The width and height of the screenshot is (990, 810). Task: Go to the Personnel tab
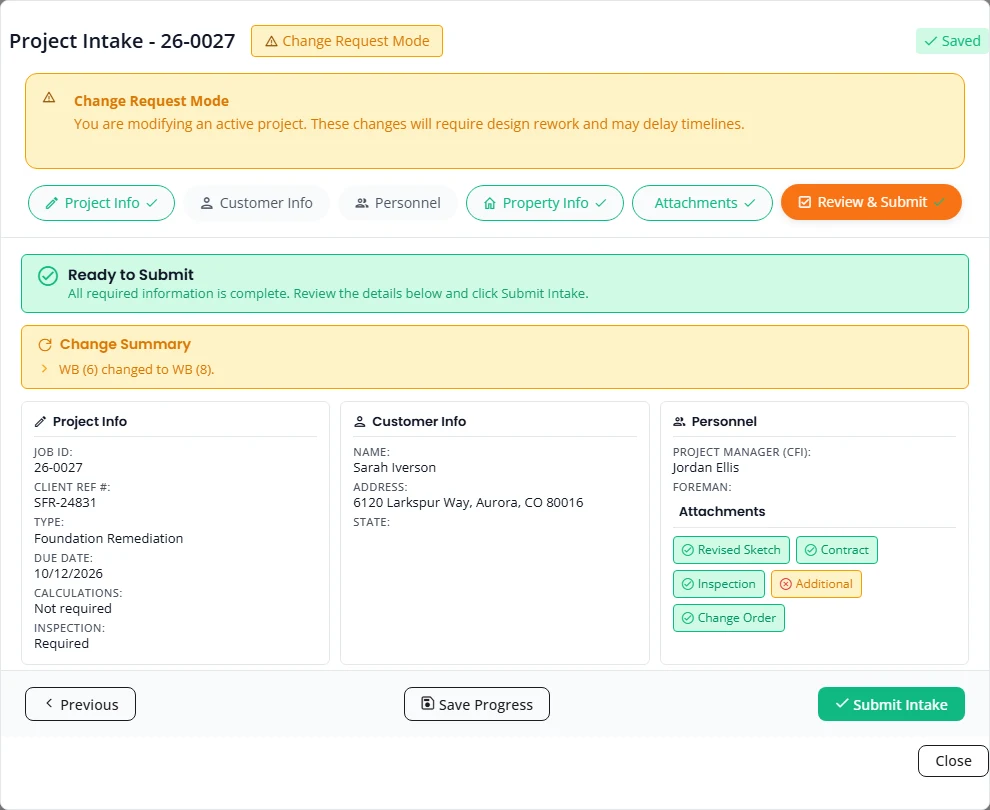pos(398,203)
